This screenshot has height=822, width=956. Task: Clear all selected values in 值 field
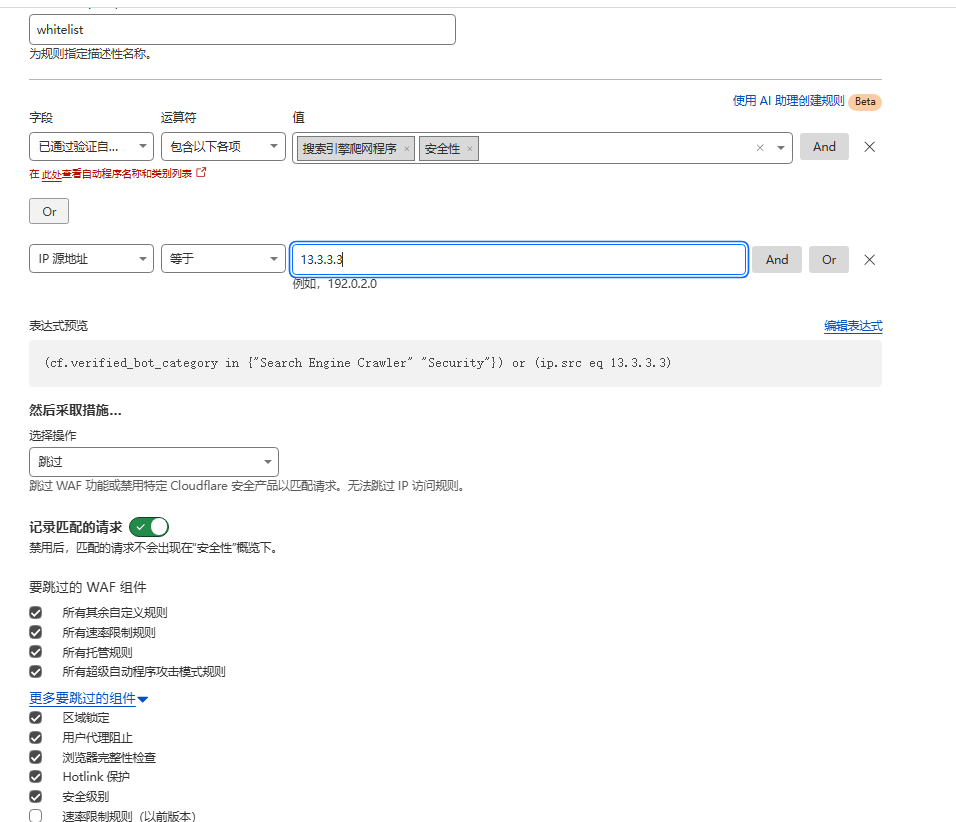point(759,148)
